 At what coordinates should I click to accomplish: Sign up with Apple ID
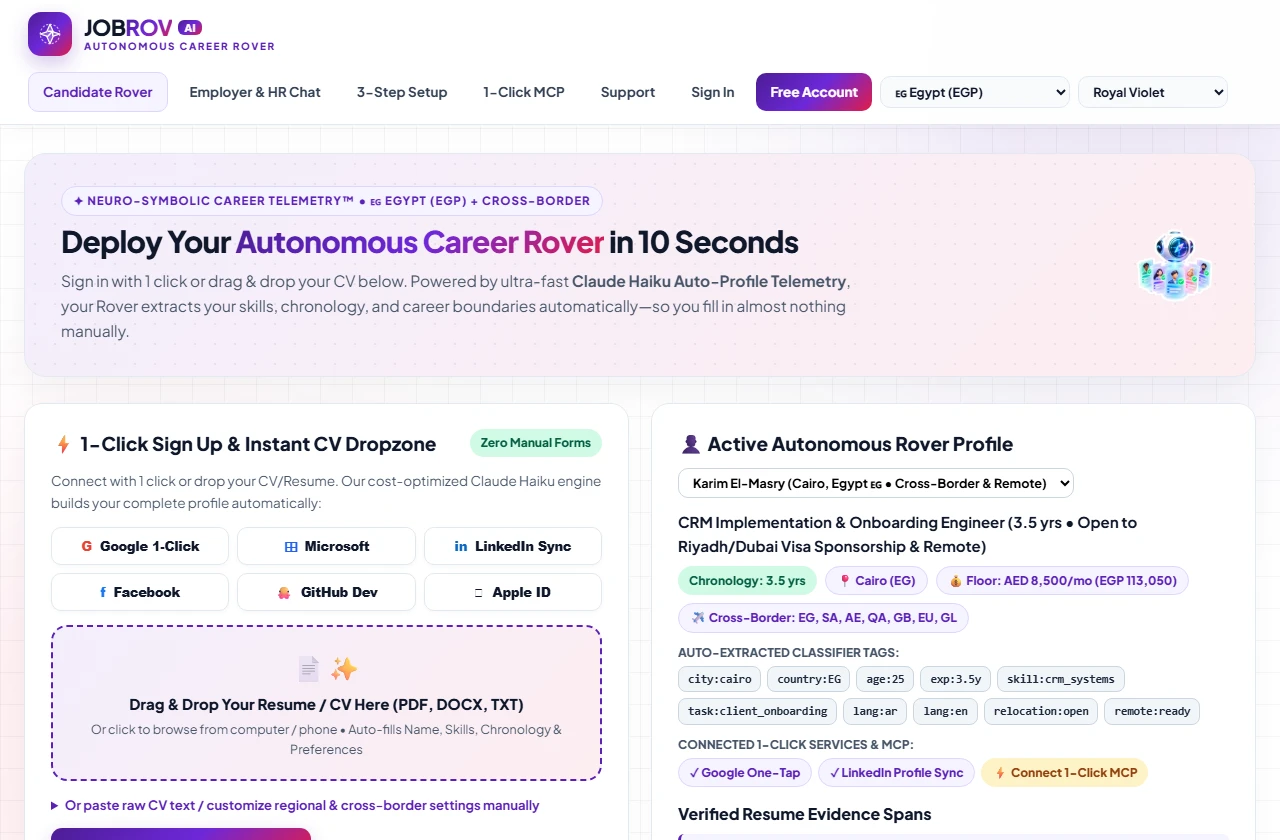[513, 592]
